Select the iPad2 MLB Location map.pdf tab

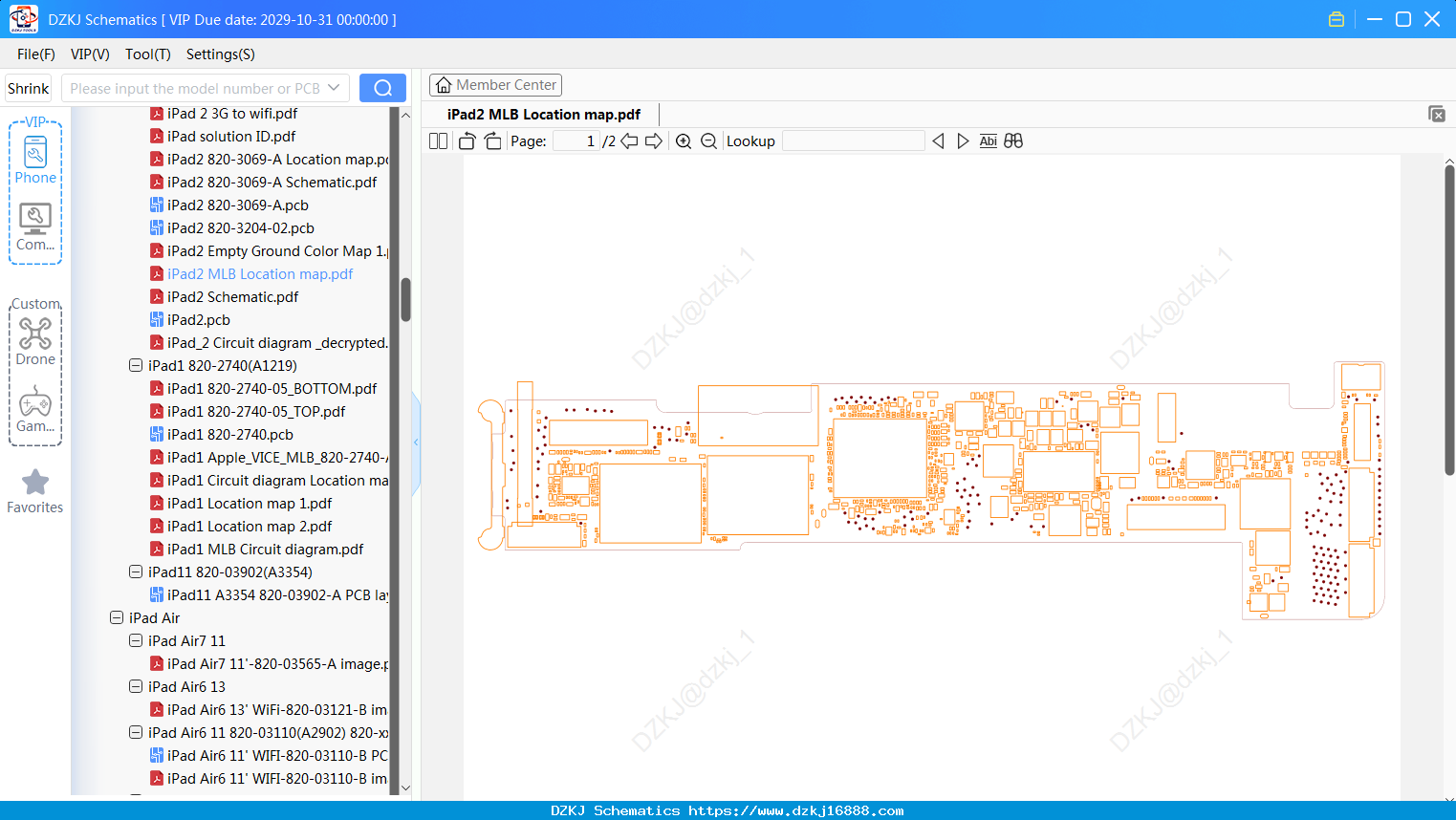click(544, 115)
